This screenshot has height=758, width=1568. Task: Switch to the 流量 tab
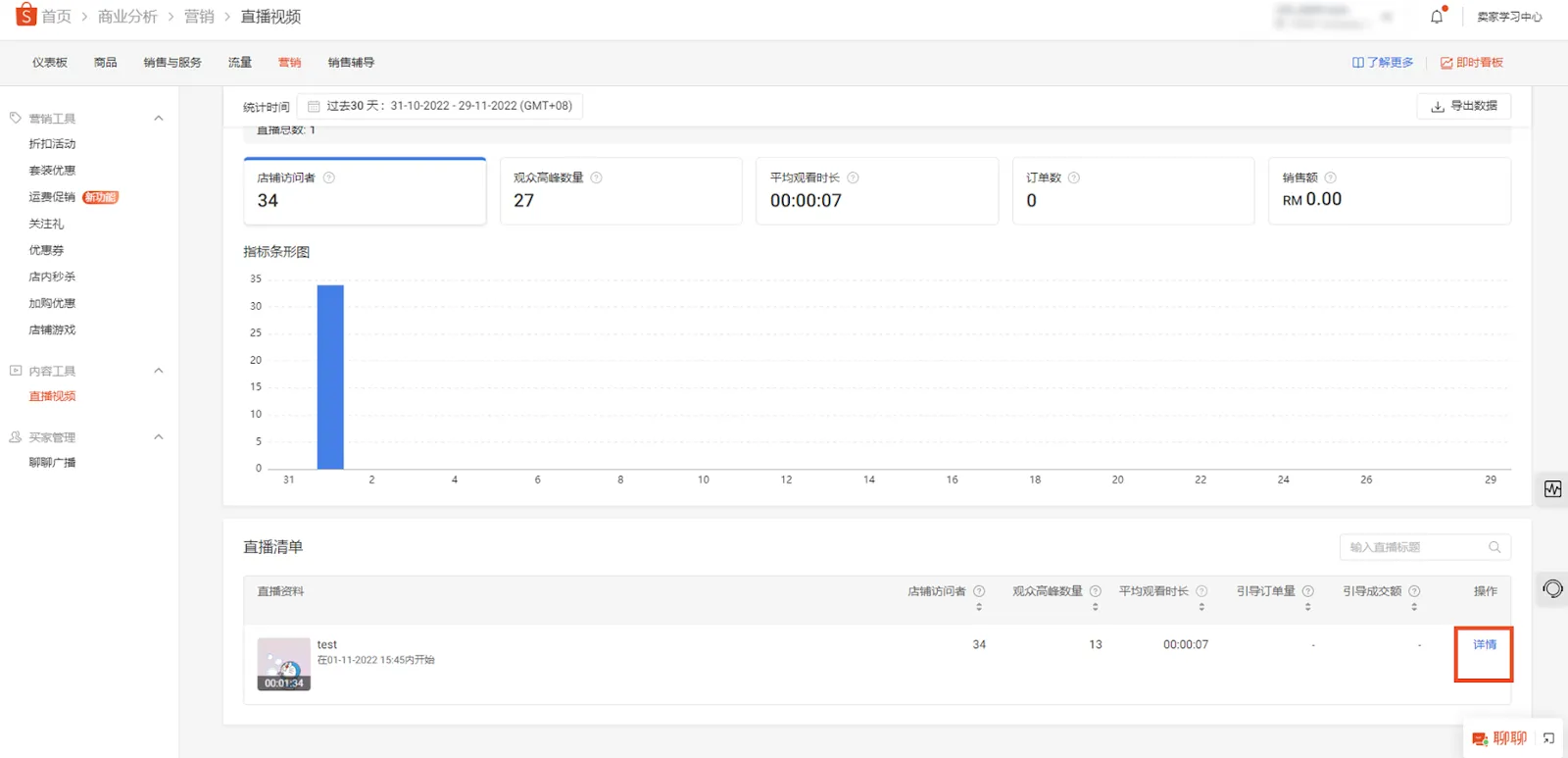click(x=240, y=63)
